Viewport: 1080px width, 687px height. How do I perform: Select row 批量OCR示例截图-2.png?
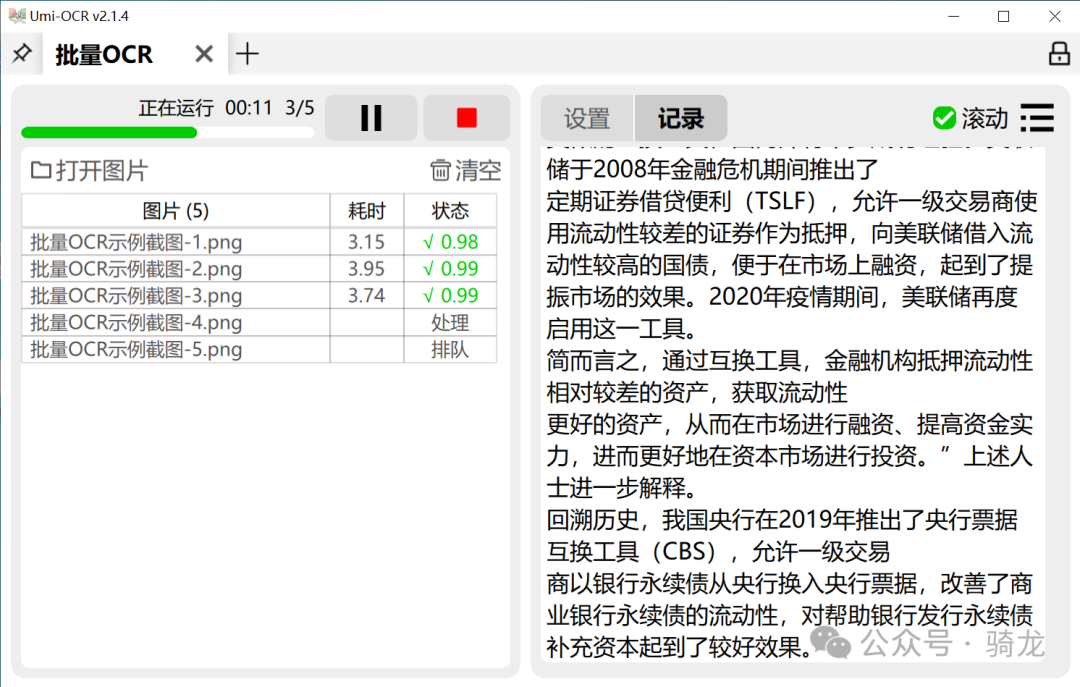pos(259,269)
